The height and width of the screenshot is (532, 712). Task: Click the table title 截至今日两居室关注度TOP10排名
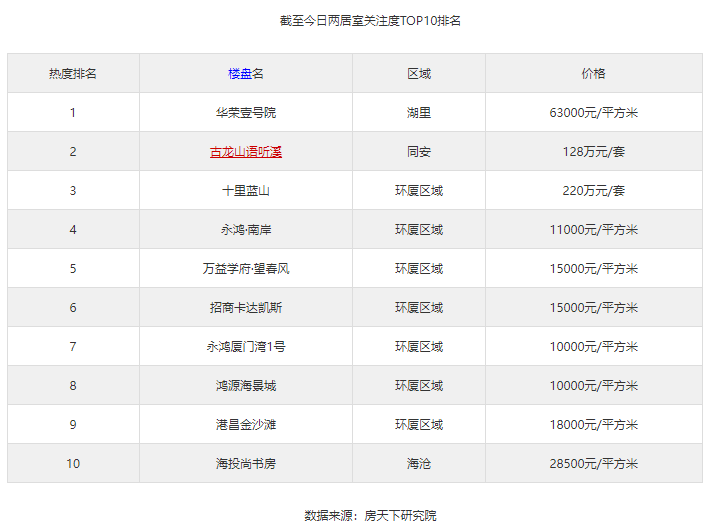pos(370,21)
